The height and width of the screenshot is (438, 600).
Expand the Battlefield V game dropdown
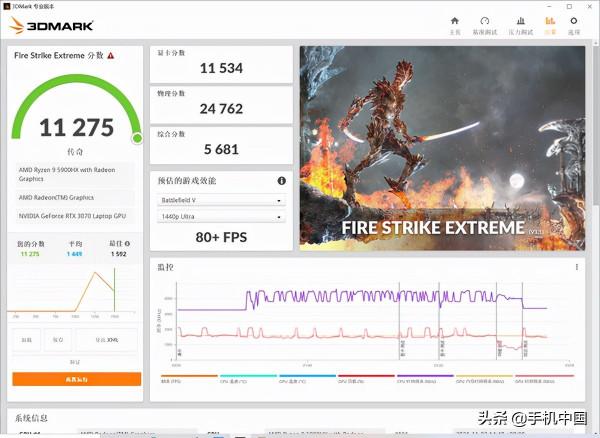coord(220,200)
